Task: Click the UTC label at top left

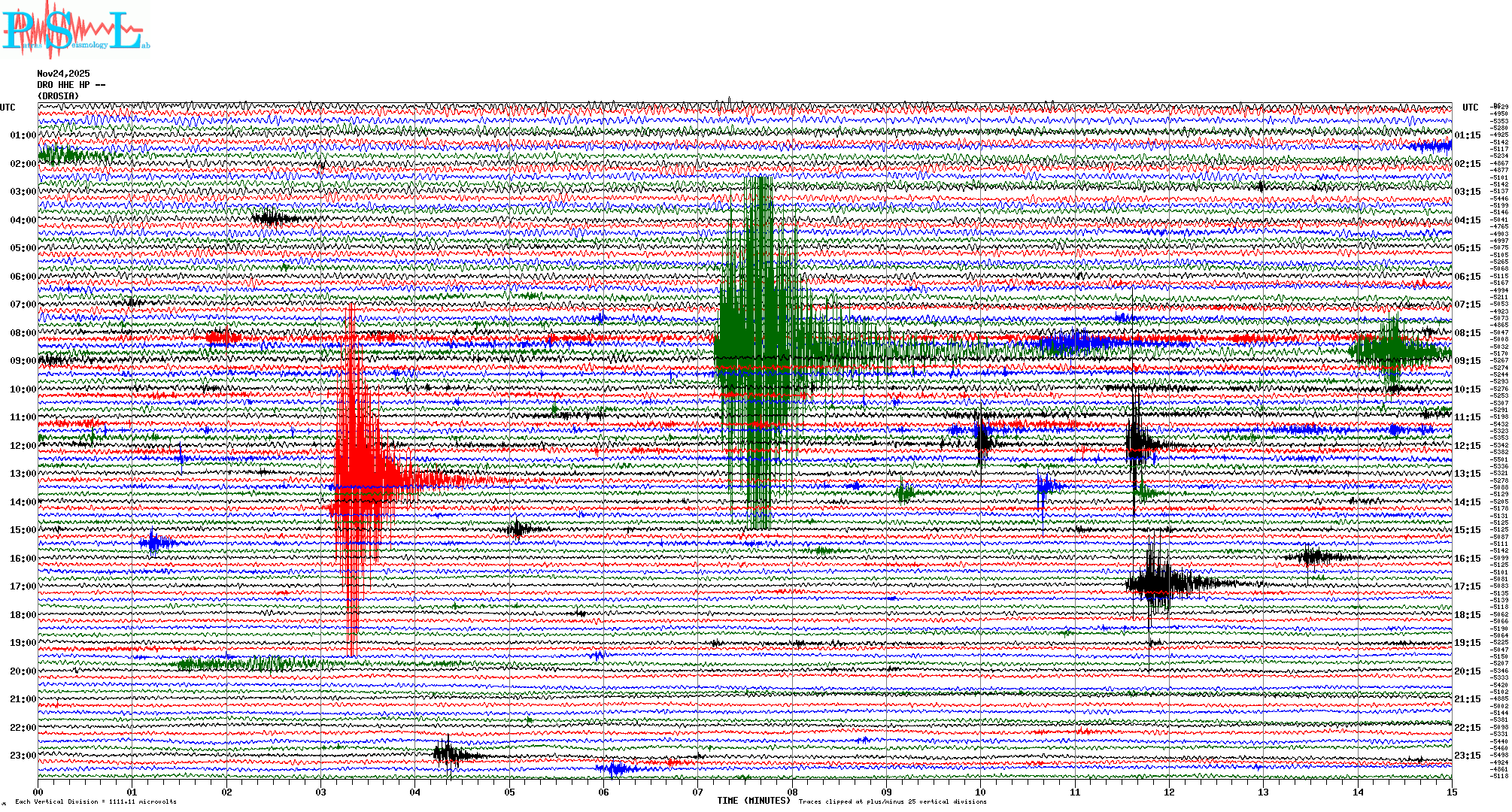Action: click(8, 108)
